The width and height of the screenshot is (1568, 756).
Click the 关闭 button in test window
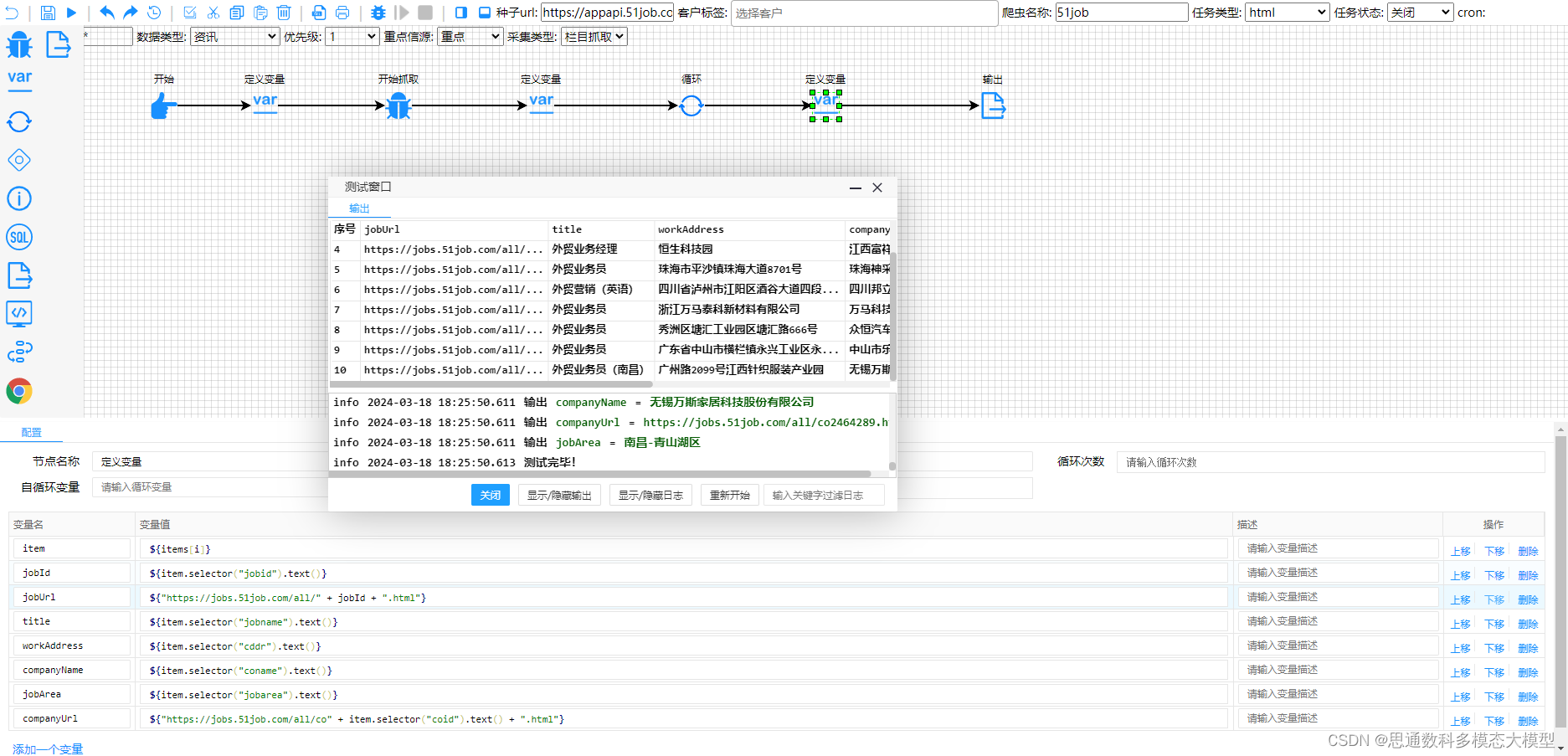(x=491, y=495)
